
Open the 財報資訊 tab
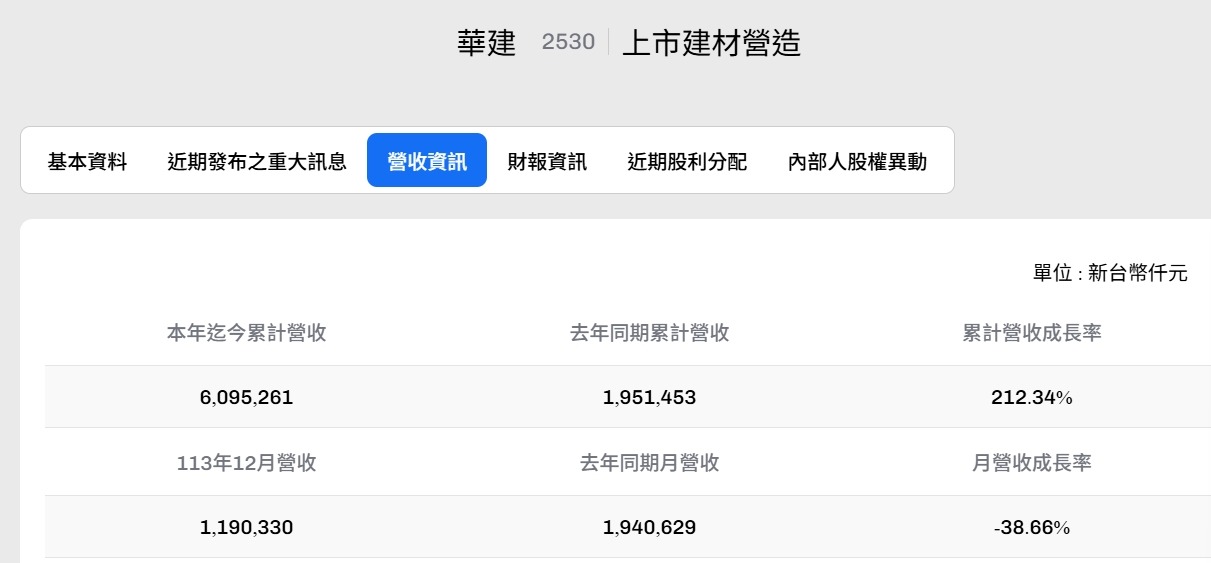click(x=547, y=161)
